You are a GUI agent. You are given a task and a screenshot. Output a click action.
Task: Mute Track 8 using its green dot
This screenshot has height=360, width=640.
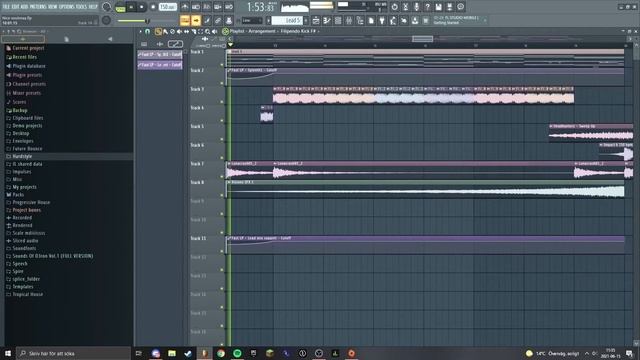[222, 195]
